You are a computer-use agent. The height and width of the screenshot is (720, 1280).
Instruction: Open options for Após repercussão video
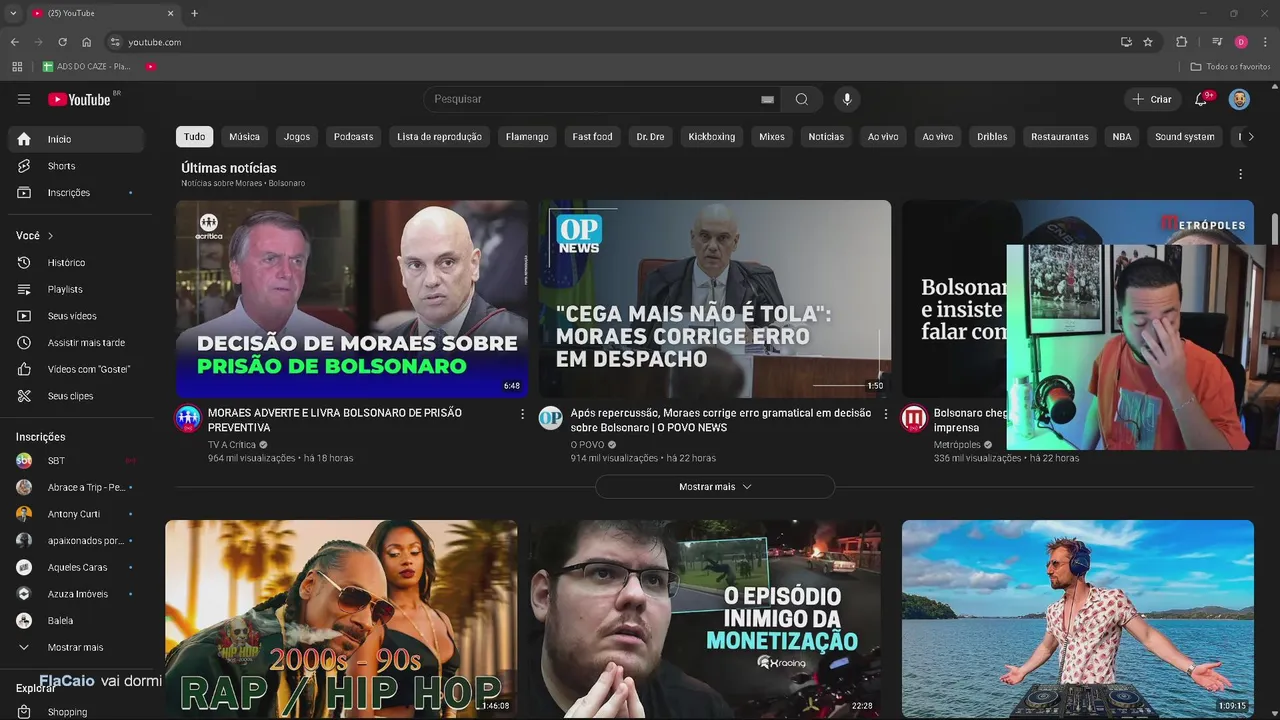pyautogui.click(x=885, y=414)
